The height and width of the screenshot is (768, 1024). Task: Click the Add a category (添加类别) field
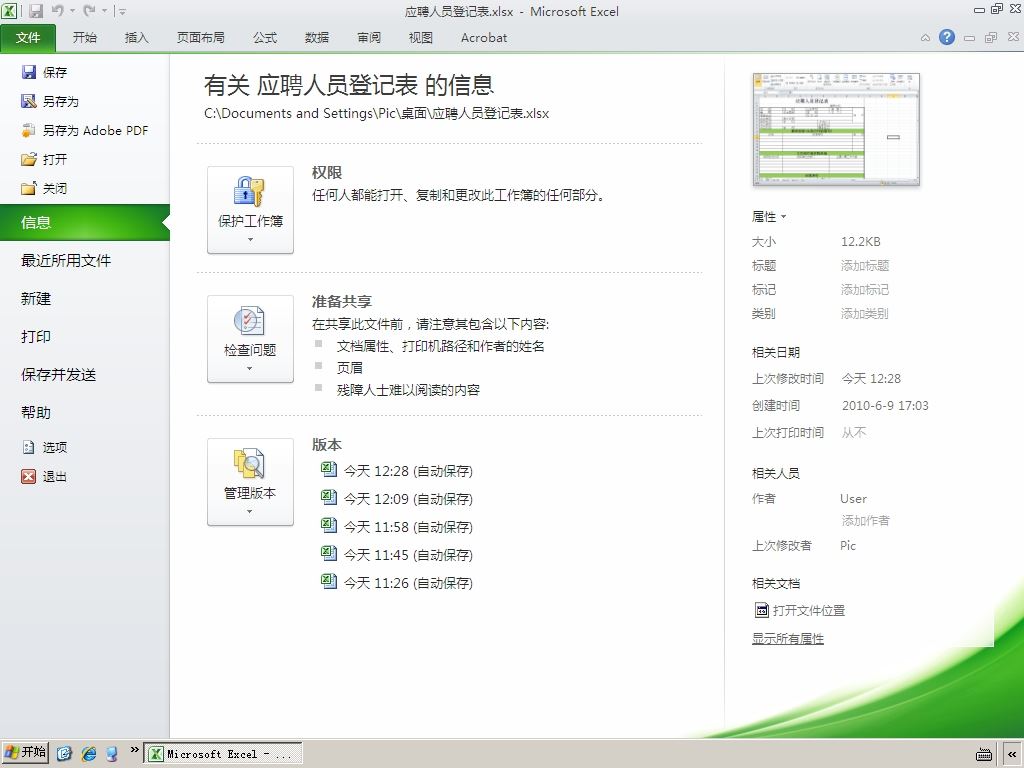click(865, 313)
